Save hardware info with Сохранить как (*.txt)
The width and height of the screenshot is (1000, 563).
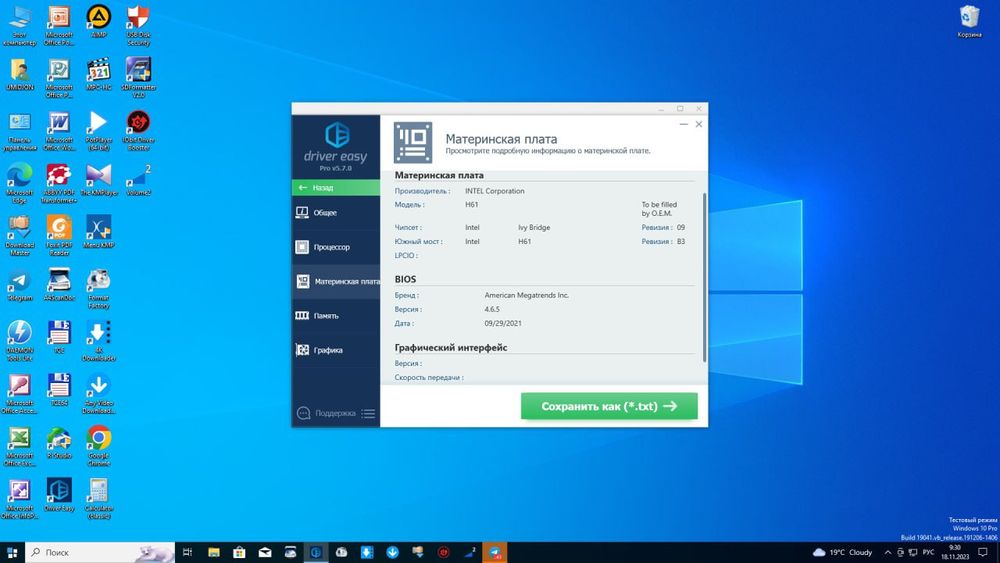tap(609, 406)
